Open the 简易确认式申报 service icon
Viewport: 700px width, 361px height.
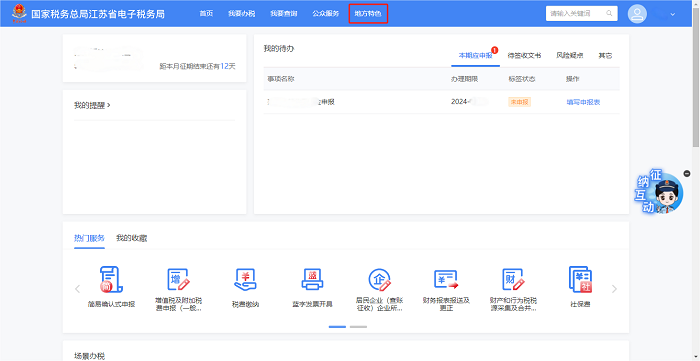[111, 280]
